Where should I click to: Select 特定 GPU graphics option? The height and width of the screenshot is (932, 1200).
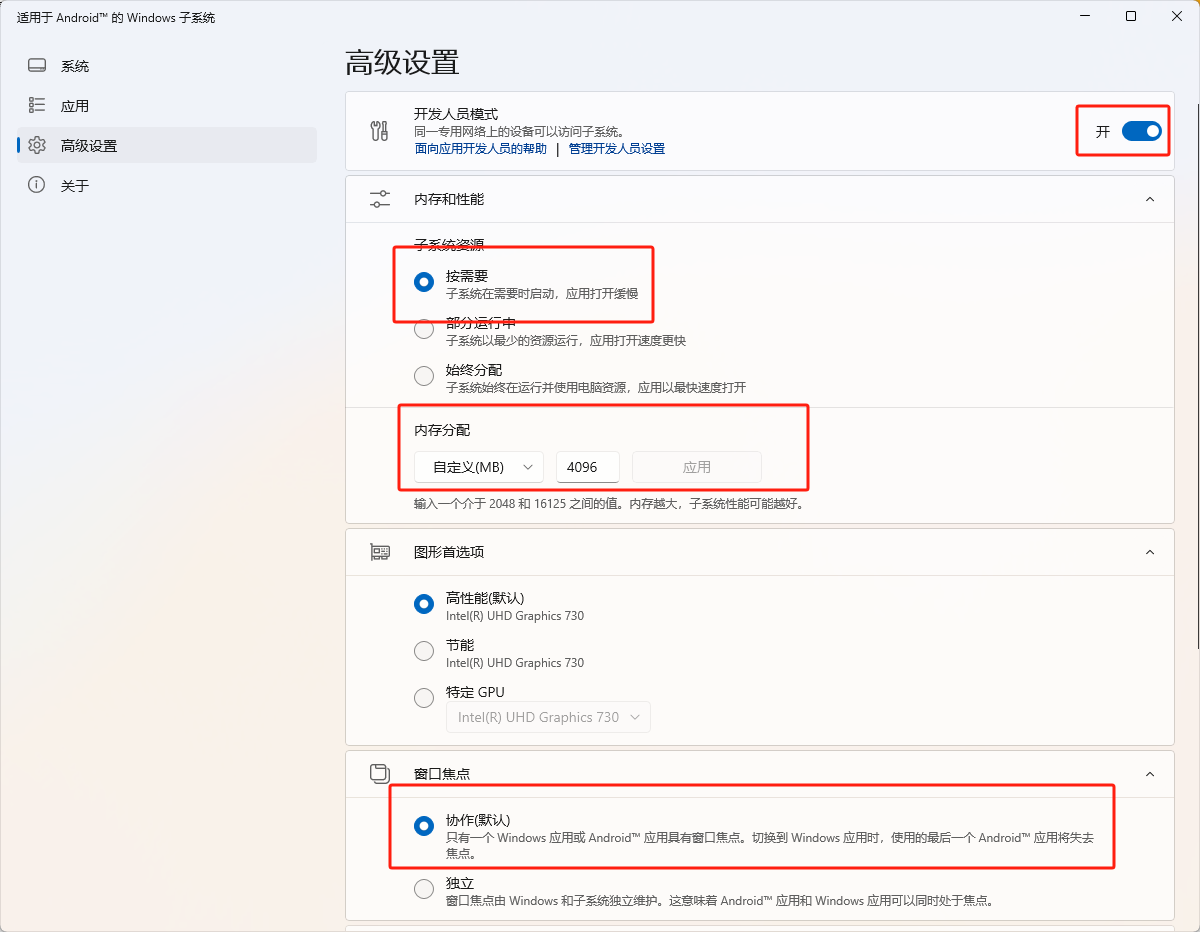pyautogui.click(x=424, y=698)
